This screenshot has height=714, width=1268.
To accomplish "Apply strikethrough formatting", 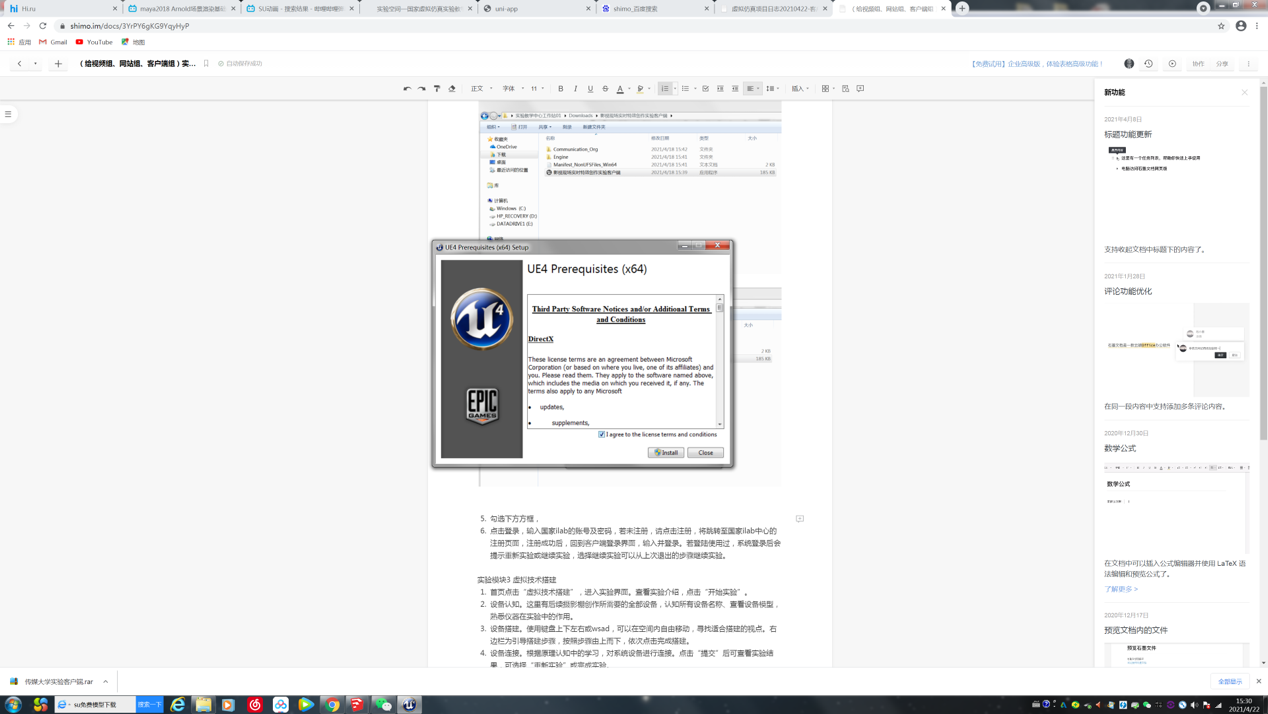I will [x=605, y=89].
